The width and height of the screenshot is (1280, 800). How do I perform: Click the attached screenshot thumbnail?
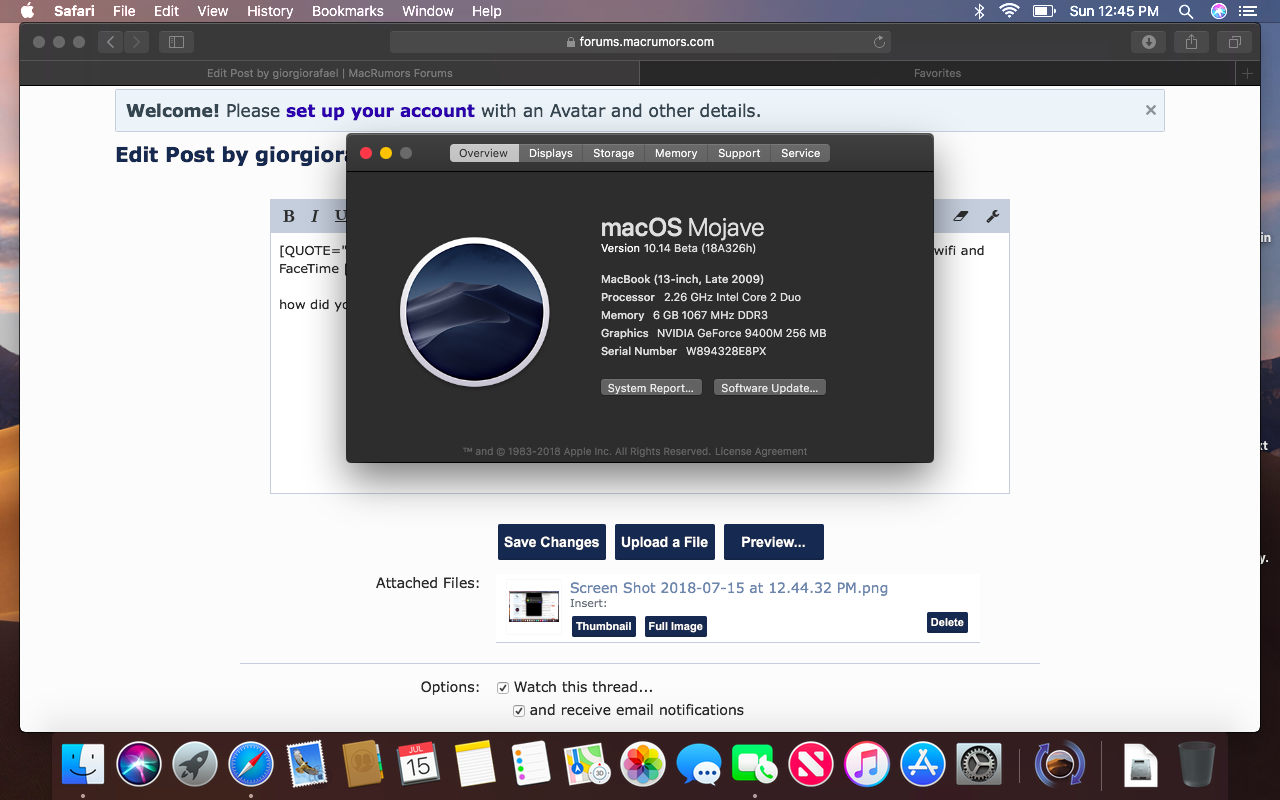[533, 606]
